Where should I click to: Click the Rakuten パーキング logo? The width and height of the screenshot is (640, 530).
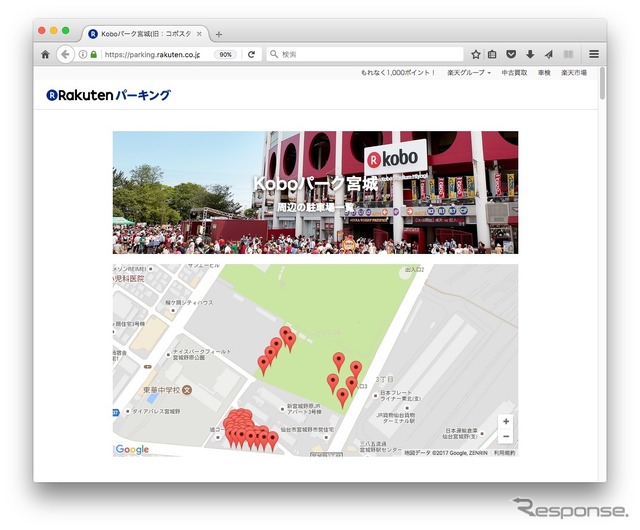pos(109,95)
